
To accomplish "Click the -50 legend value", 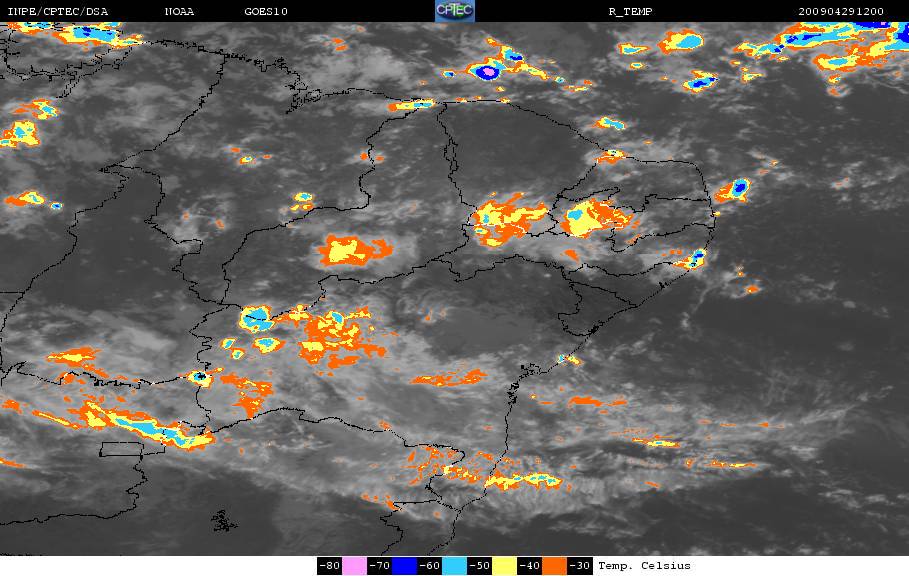I will click(479, 566).
